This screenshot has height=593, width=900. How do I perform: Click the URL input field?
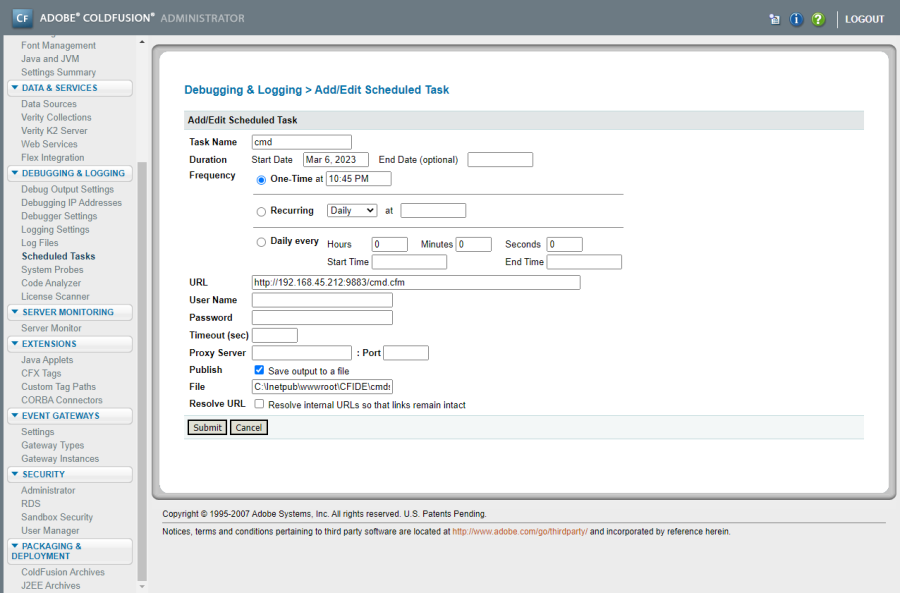[x=416, y=282]
